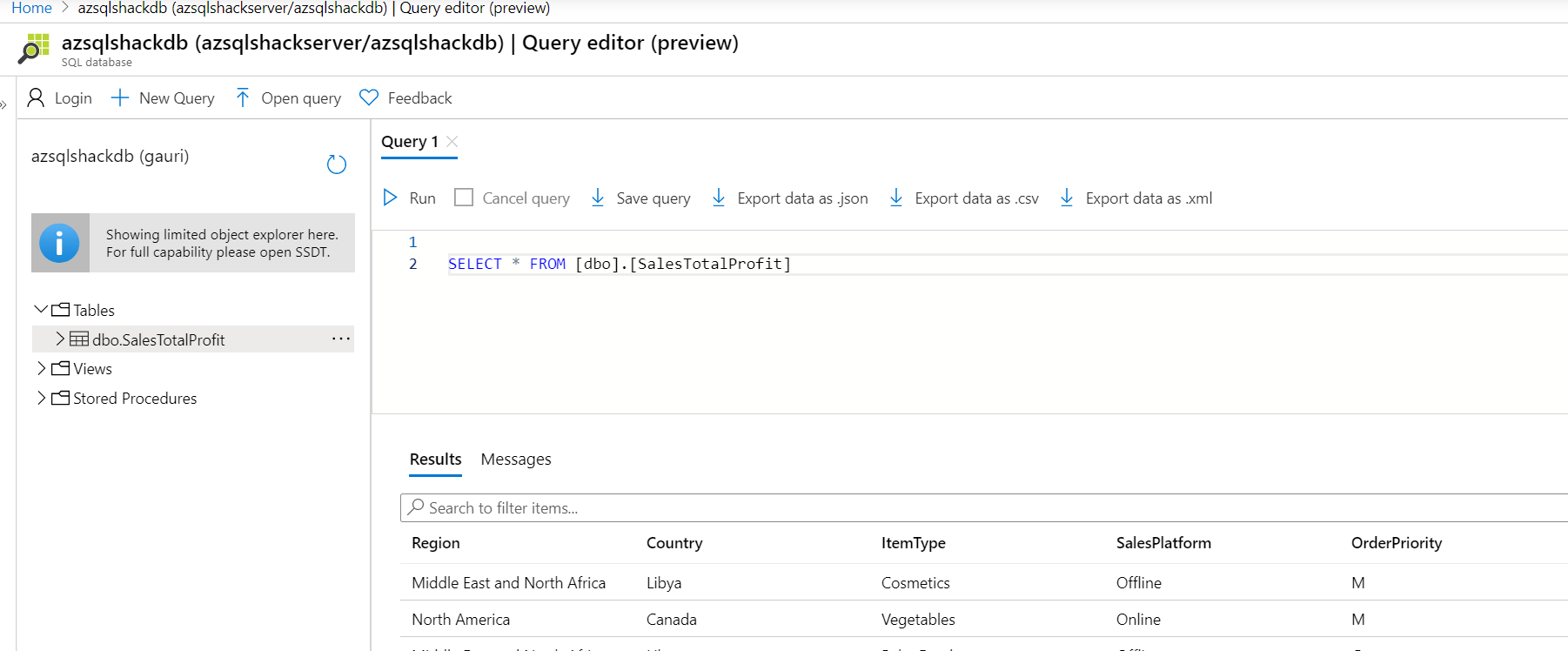Click the Cancel query square box
Viewport: 1568px width, 651px height.
click(x=464, y=198)
